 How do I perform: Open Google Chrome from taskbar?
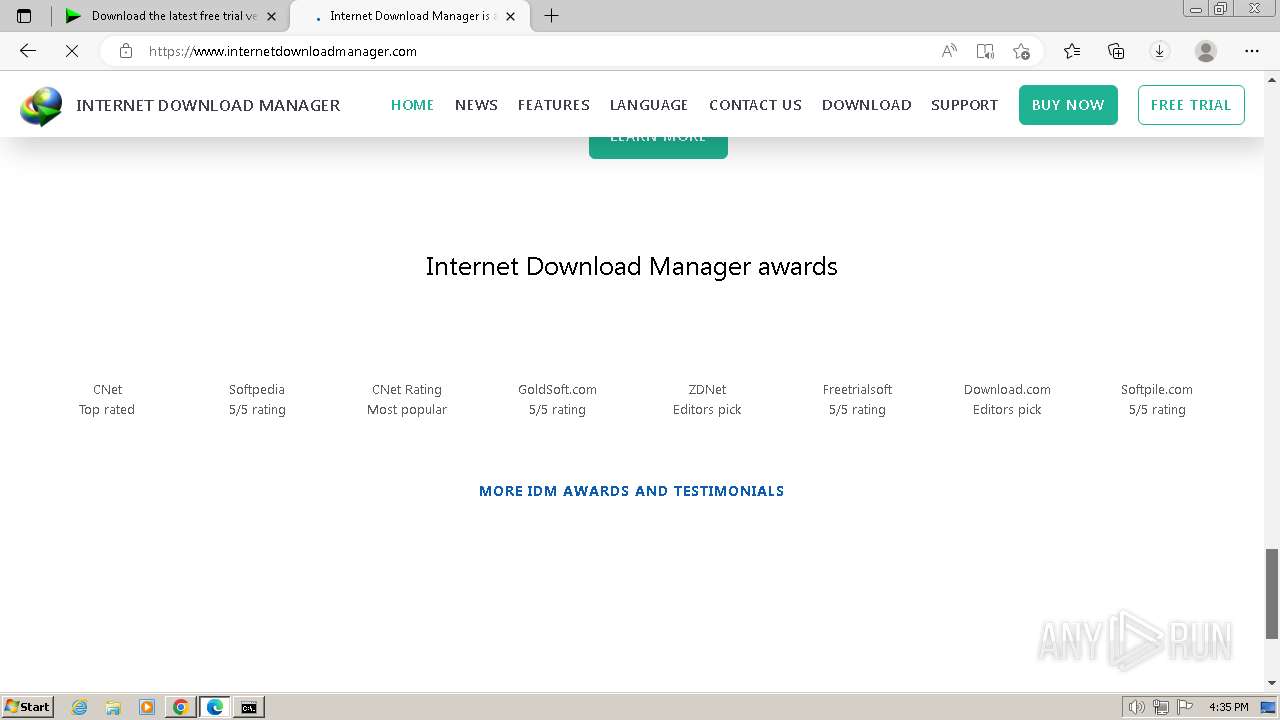click(x=181, y=707)
